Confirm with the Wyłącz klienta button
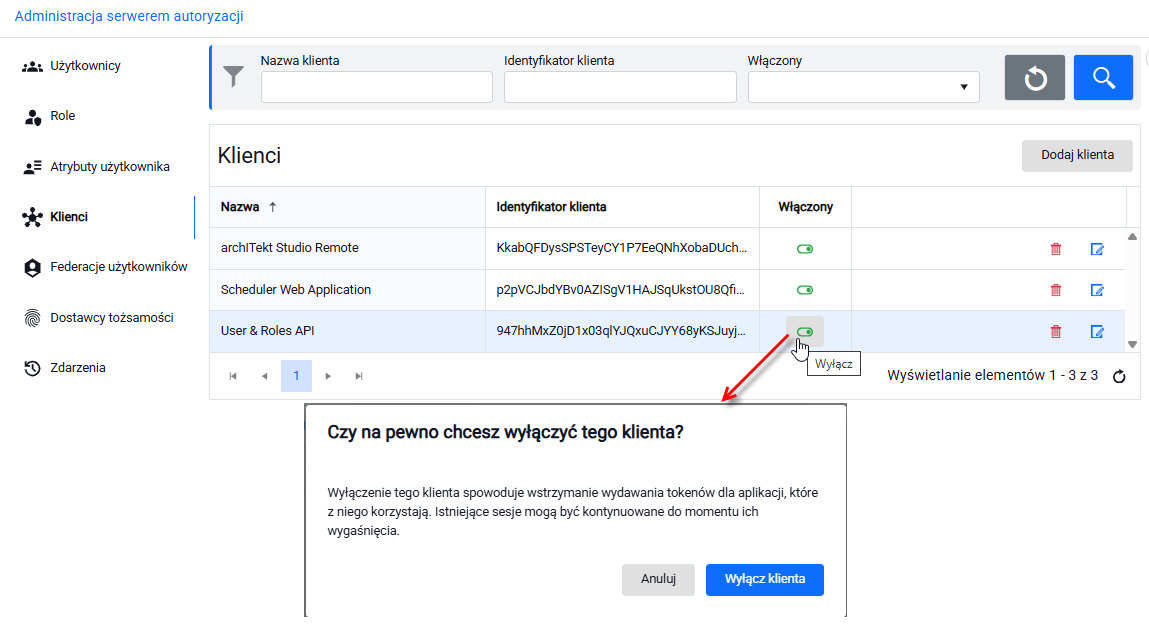The image size is (1149, 632). [765, 579]
